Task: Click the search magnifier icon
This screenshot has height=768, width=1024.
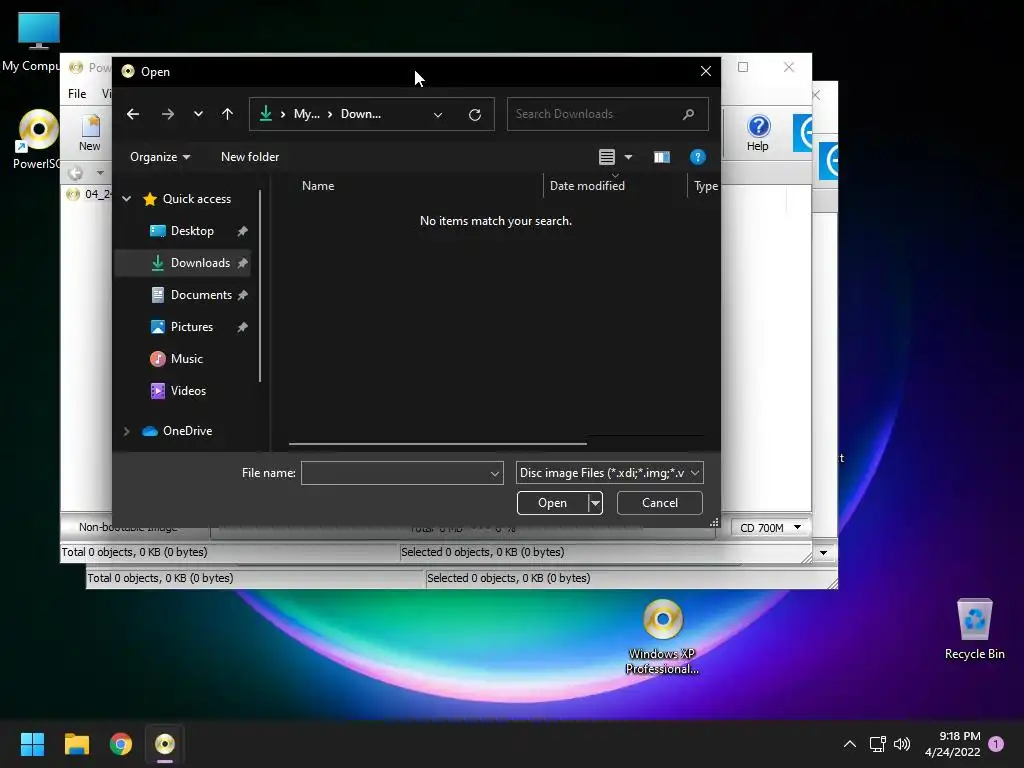Action: click(688, 114)
